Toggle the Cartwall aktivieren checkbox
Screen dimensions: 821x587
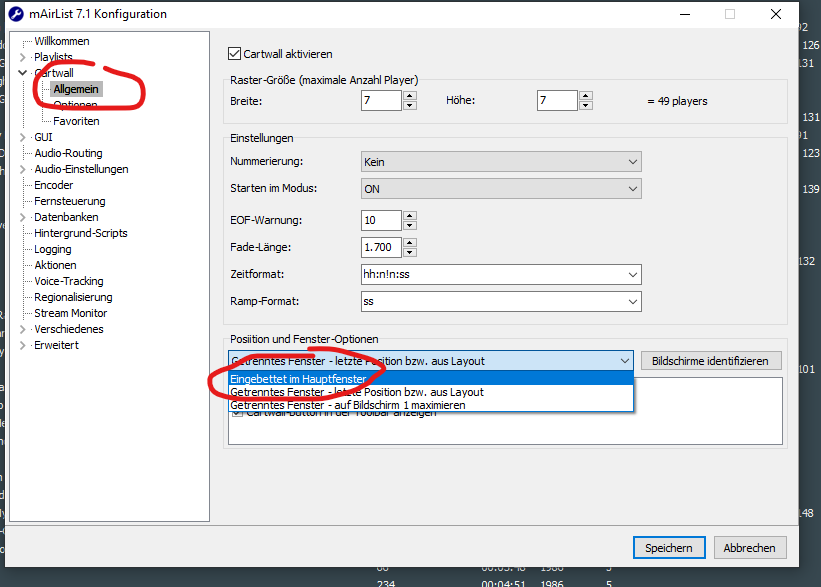click(x=234, y=54)
